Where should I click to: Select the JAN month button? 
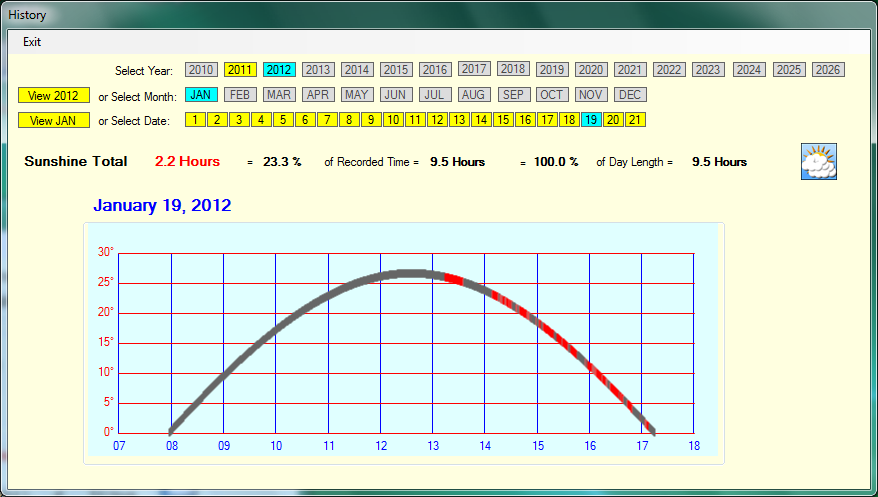[201, 95]
